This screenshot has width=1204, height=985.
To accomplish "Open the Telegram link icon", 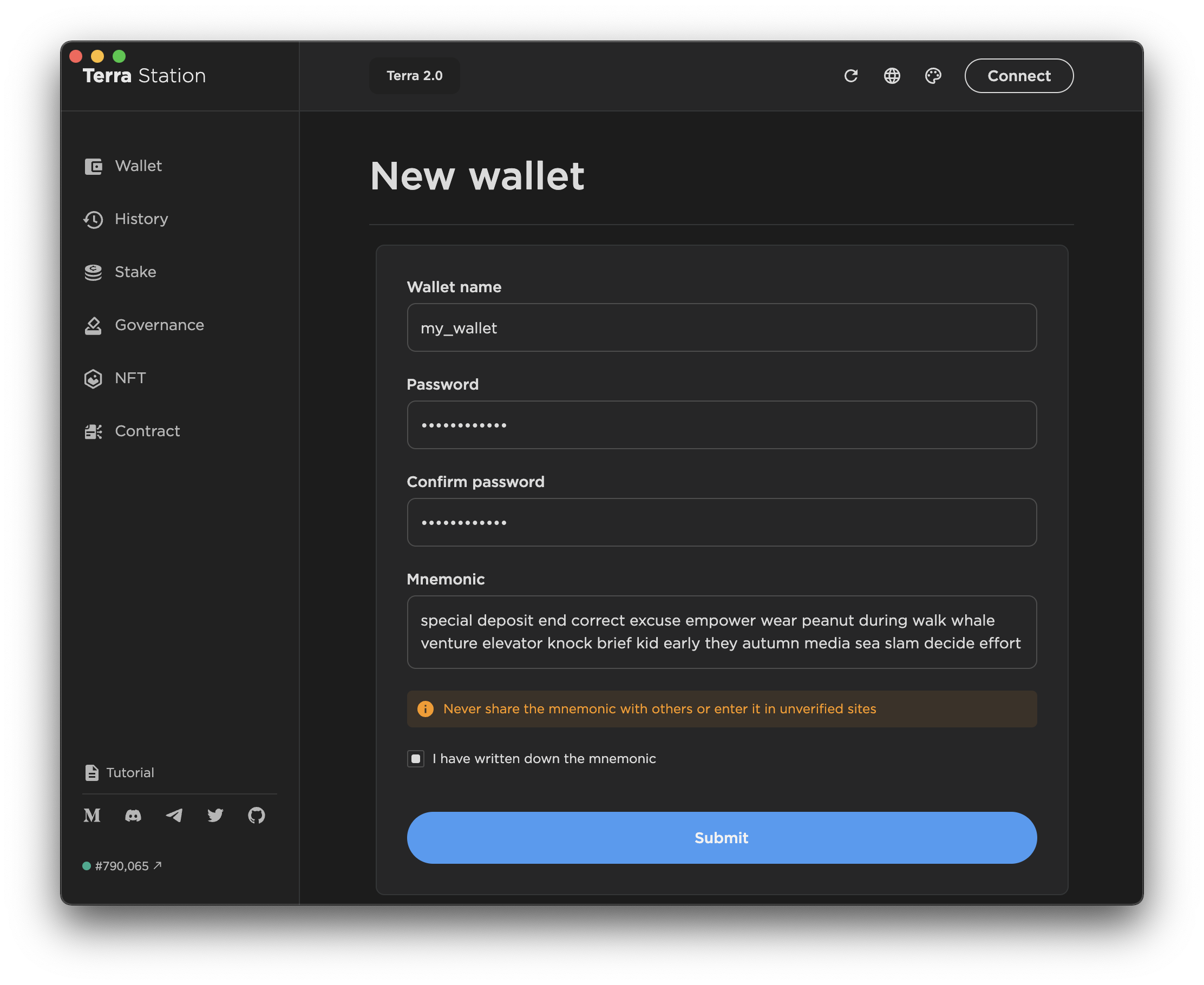I will click(x=174, y=816).
